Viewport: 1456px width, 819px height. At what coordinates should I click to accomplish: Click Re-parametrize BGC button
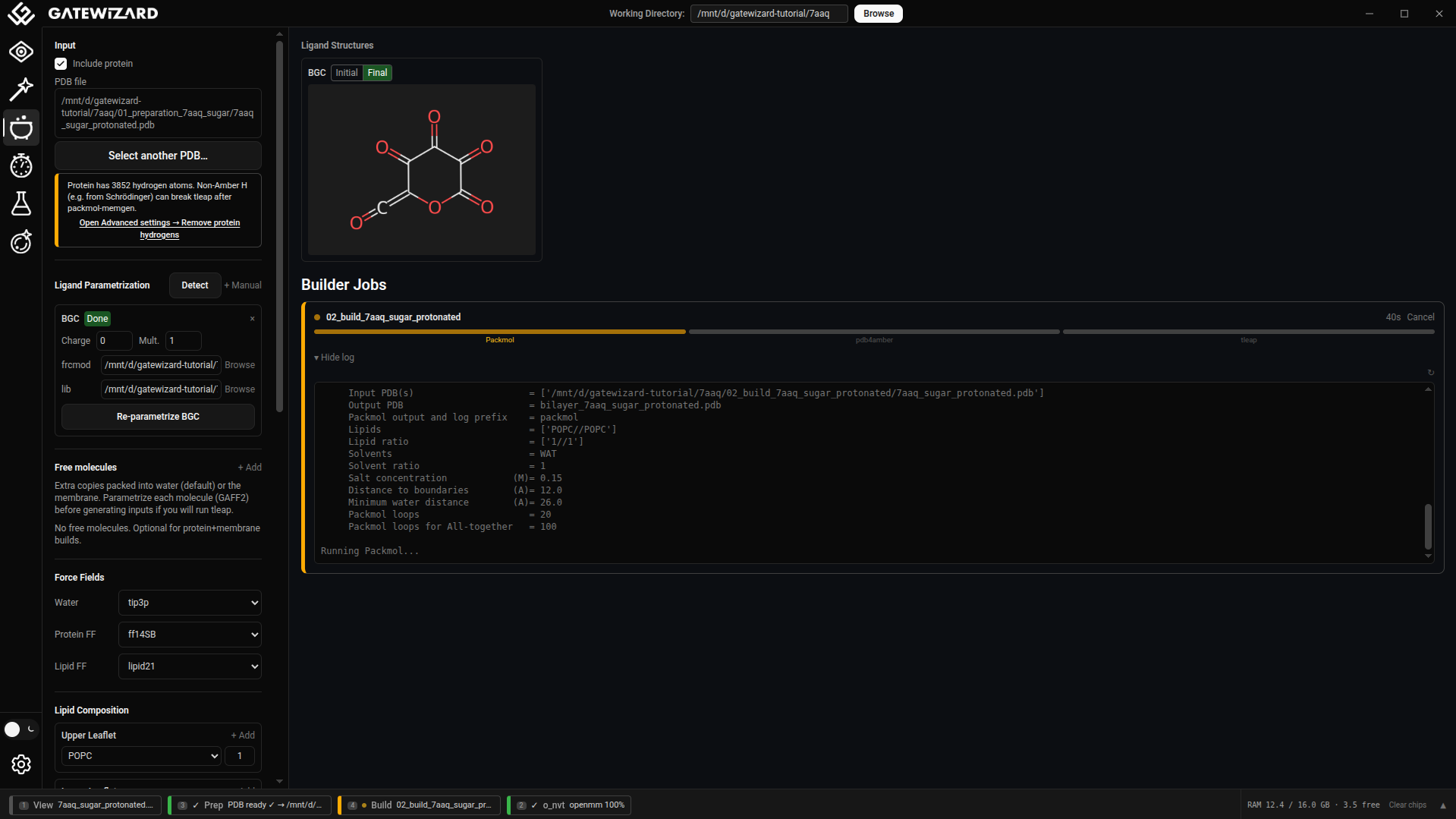tap(158, 417)
